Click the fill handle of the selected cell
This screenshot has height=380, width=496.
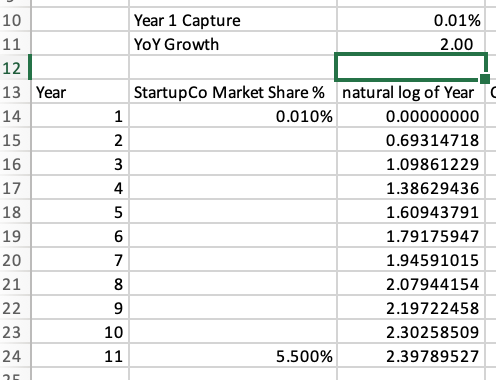[485, 79]
